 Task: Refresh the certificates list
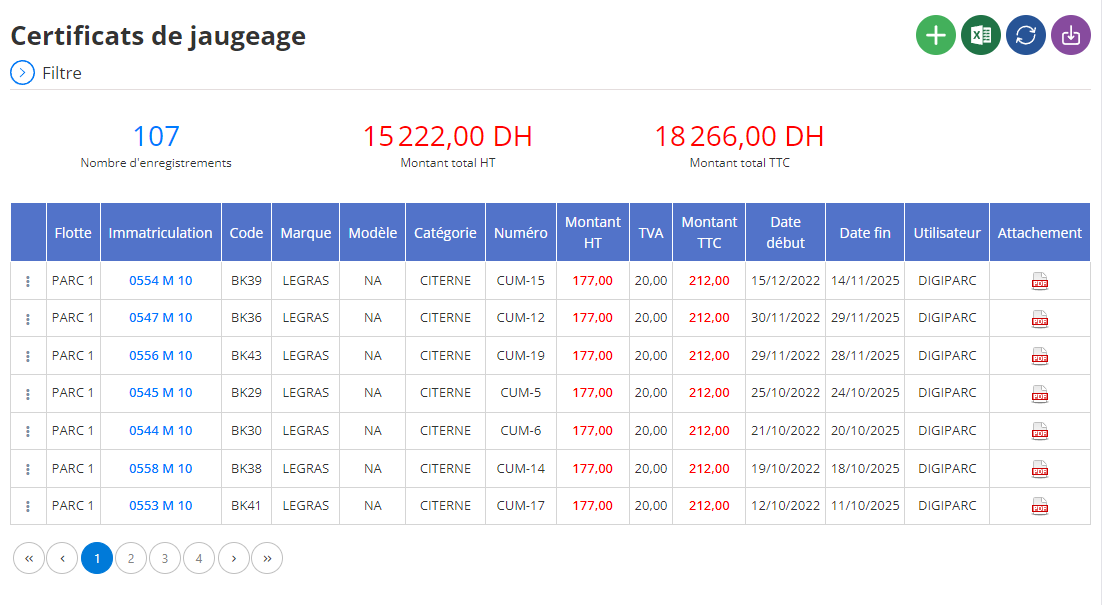(x=1025, y=35)
